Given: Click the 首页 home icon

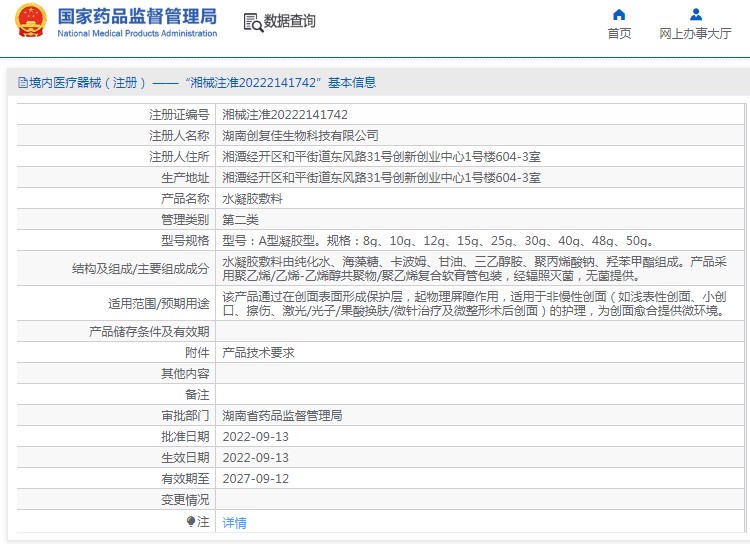Looking at the screenshot, I should [x=619, y=14].
